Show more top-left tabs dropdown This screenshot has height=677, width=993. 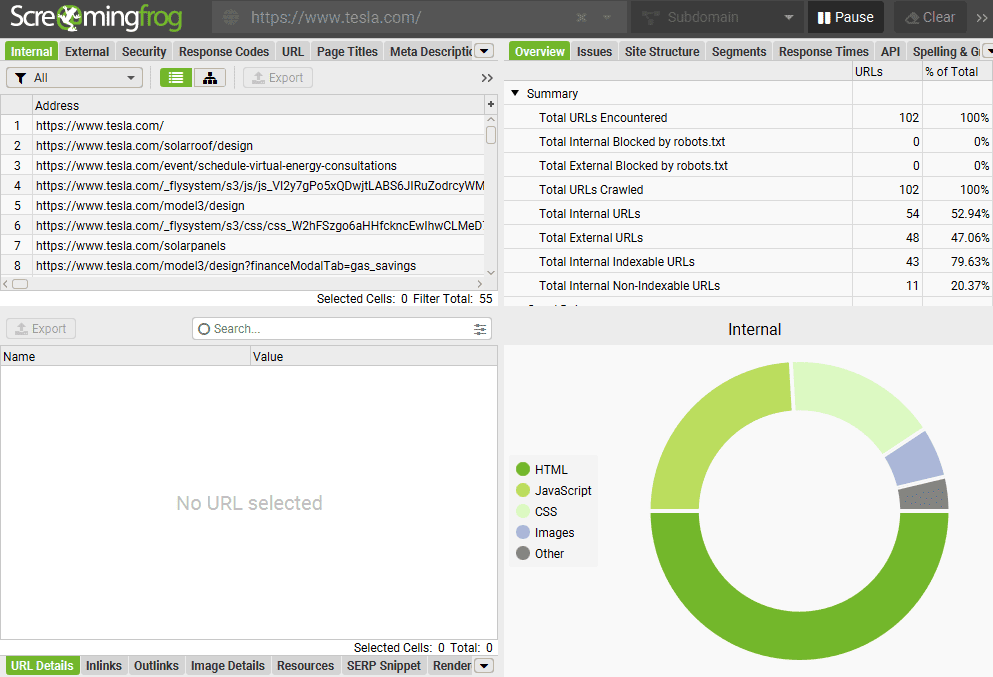point(484,51)
